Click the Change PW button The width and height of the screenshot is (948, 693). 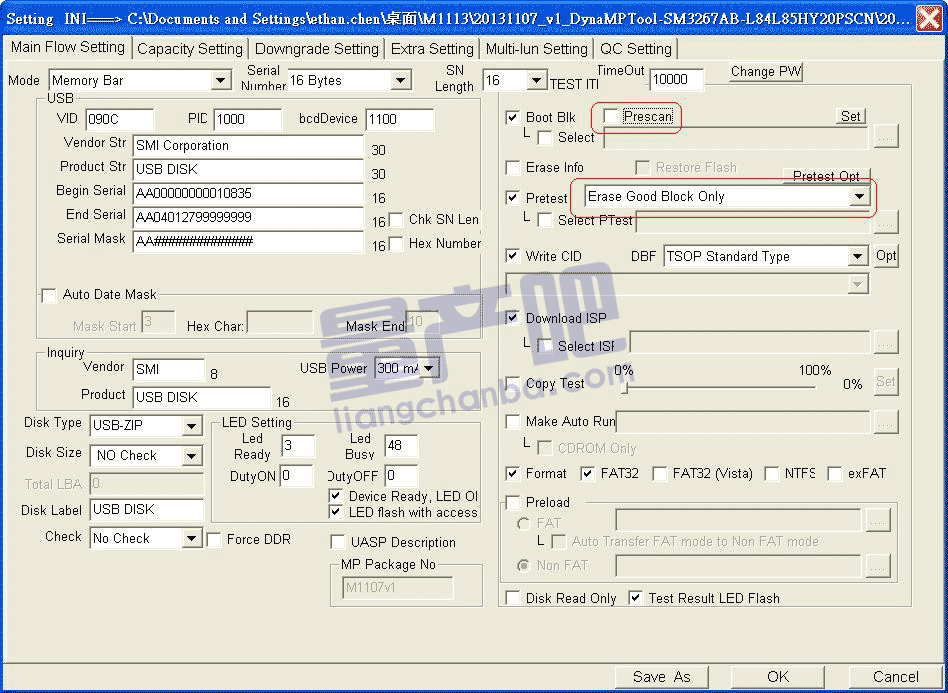[766, 71]
